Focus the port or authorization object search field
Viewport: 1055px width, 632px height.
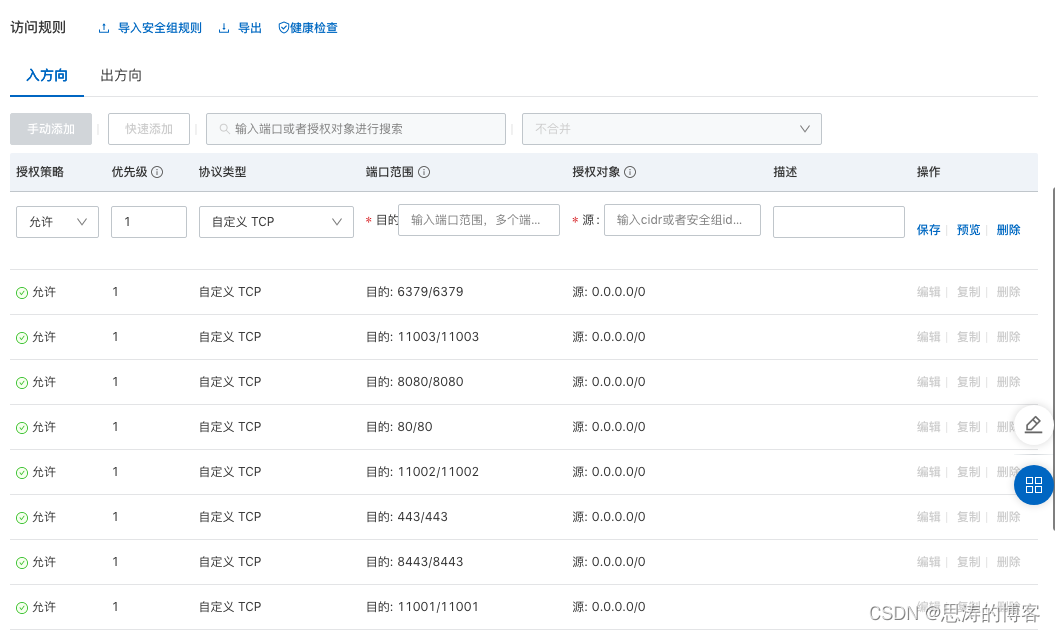click(x=356, y=129)
